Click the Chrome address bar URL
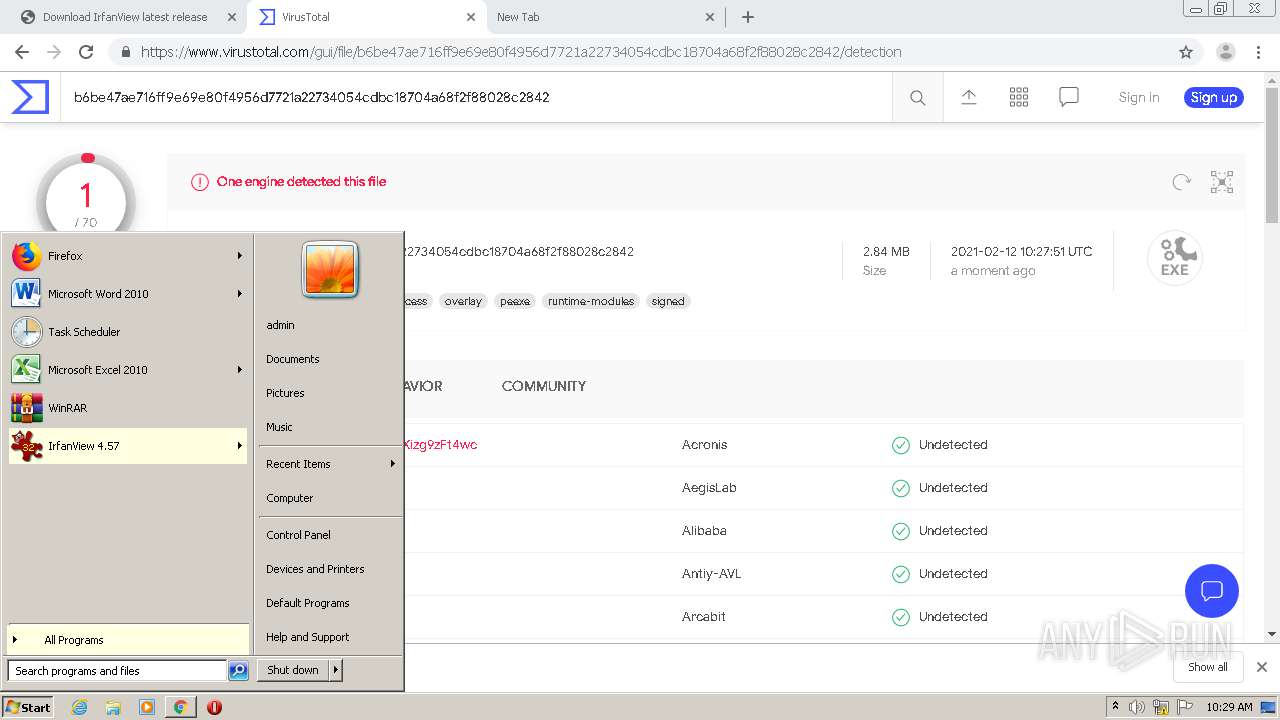 521,52
